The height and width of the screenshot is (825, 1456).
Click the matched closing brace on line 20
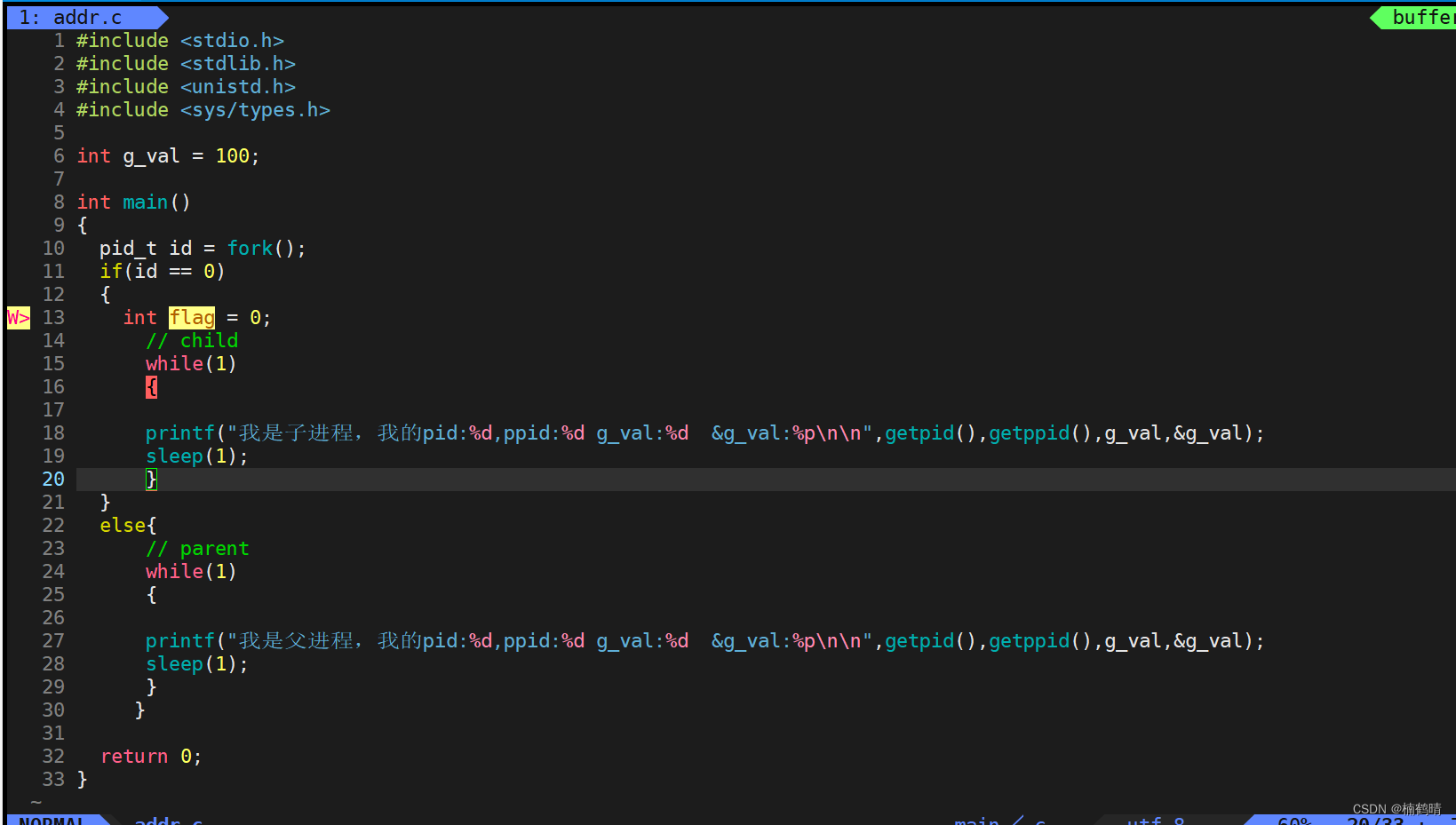pos(151,479)
